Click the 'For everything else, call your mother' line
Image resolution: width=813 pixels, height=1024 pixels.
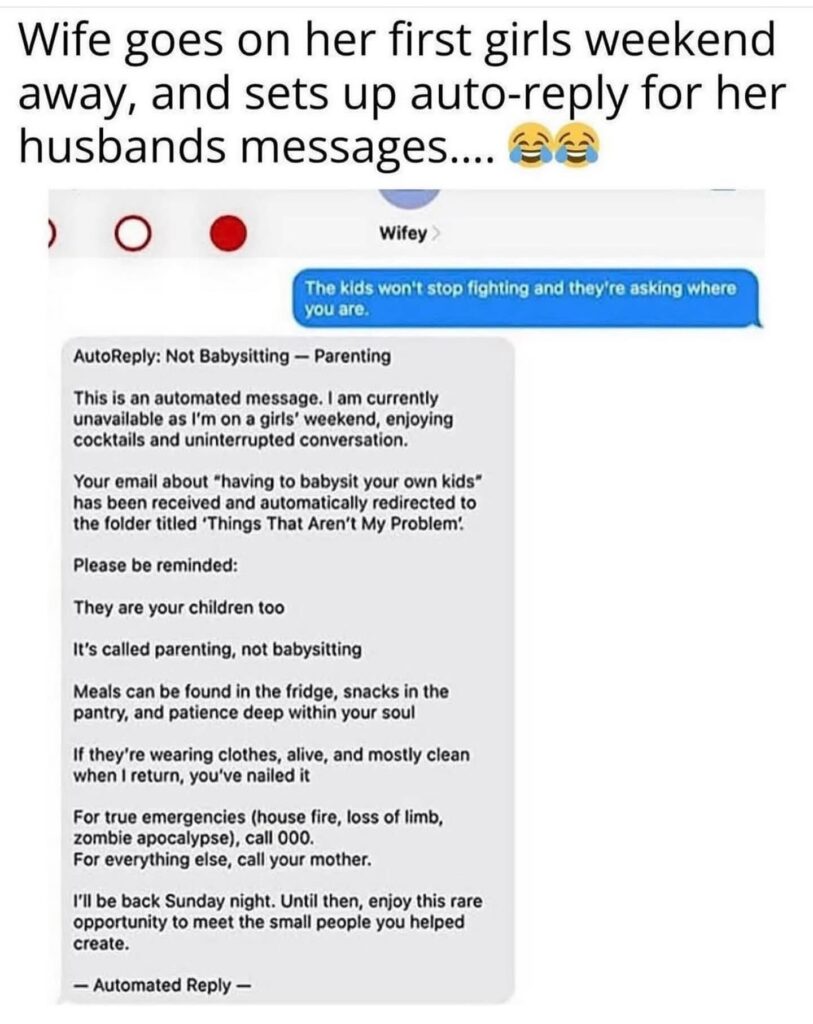(222, 859)
